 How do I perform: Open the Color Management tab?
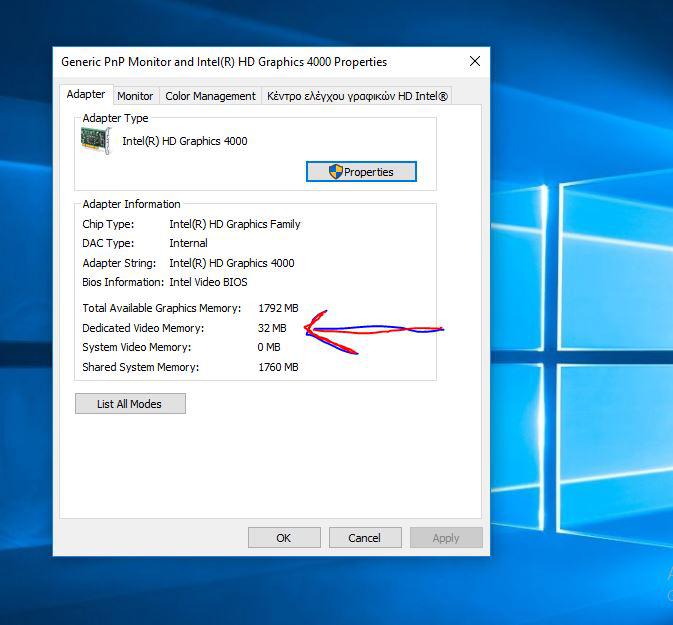click(x=210, y=96)
